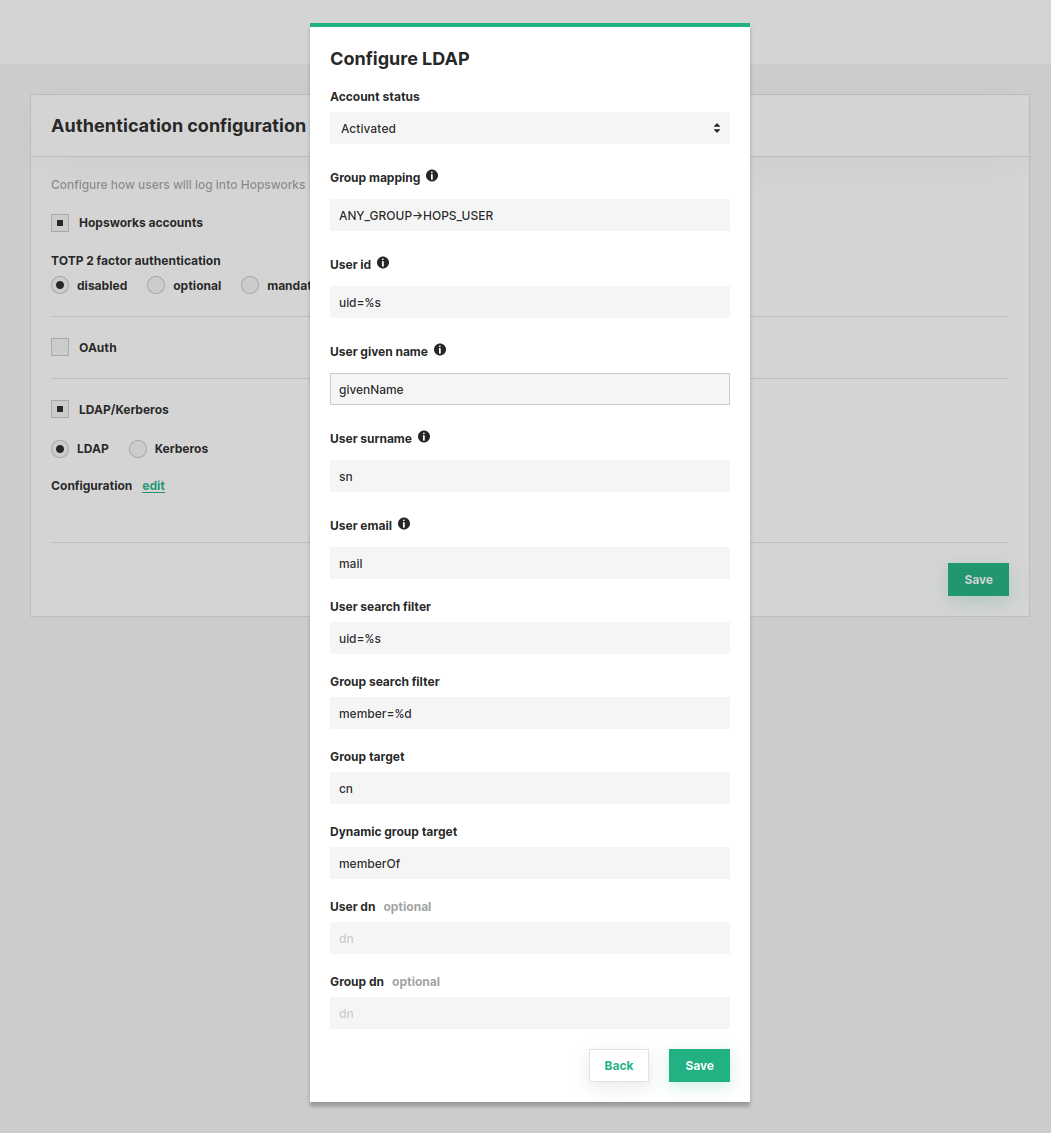The image size is (1051, 1133).
Task: Click the User email info icon
Action: point(404,523)
